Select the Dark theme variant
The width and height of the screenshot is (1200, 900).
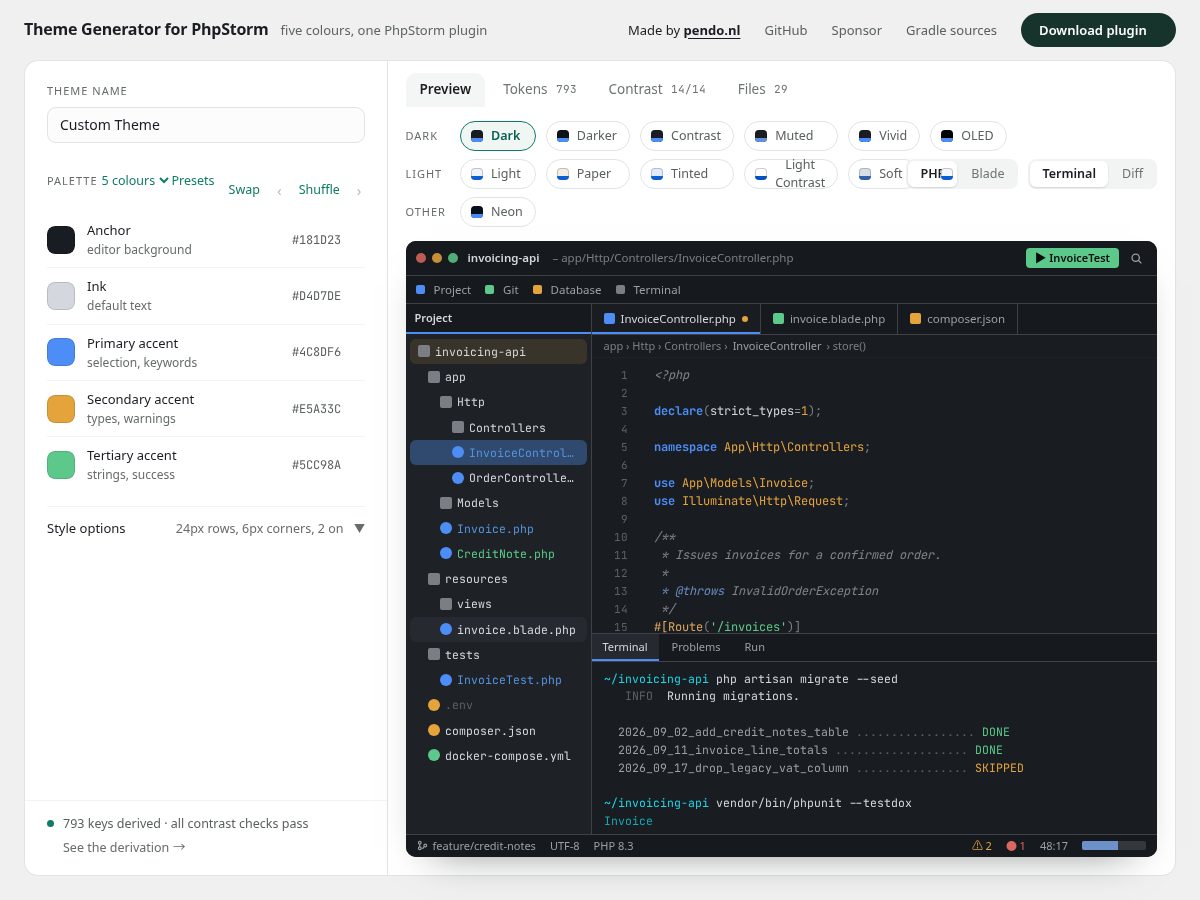(498, 136)
